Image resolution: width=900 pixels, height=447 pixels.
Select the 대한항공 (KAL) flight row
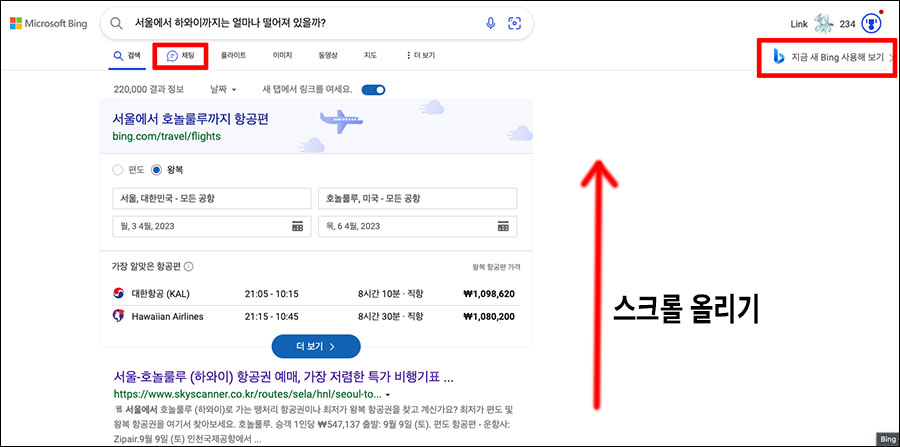(315, 294)
